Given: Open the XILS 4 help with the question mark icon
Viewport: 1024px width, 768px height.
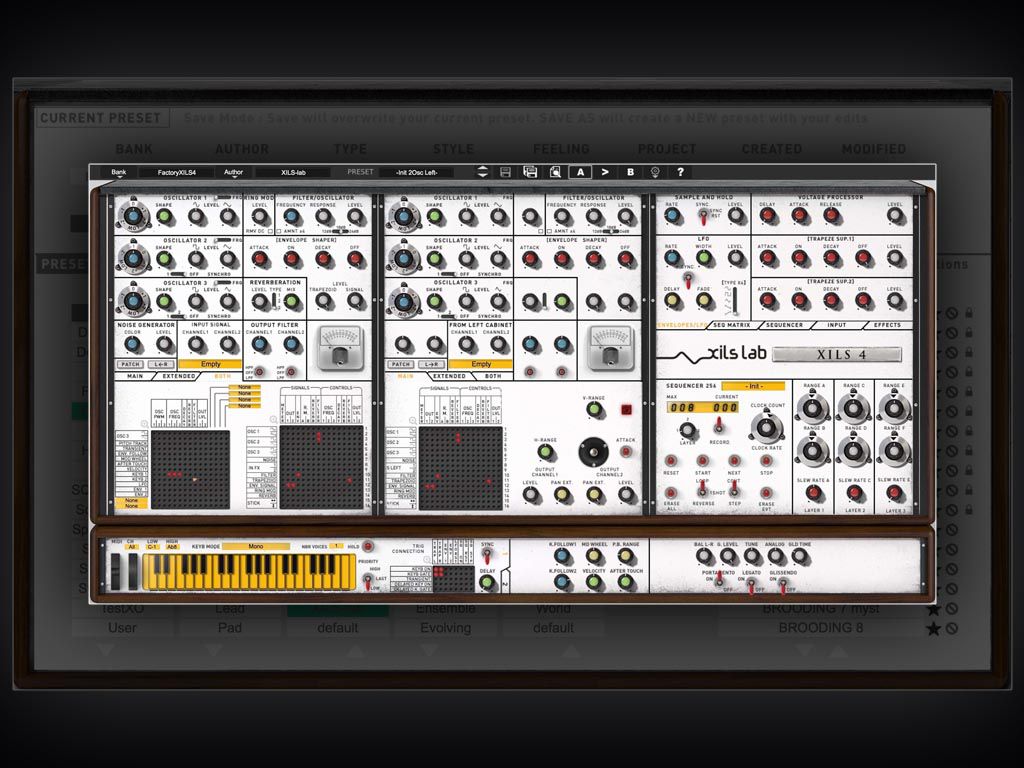Looking at the screenshot, I should (680, 172).
